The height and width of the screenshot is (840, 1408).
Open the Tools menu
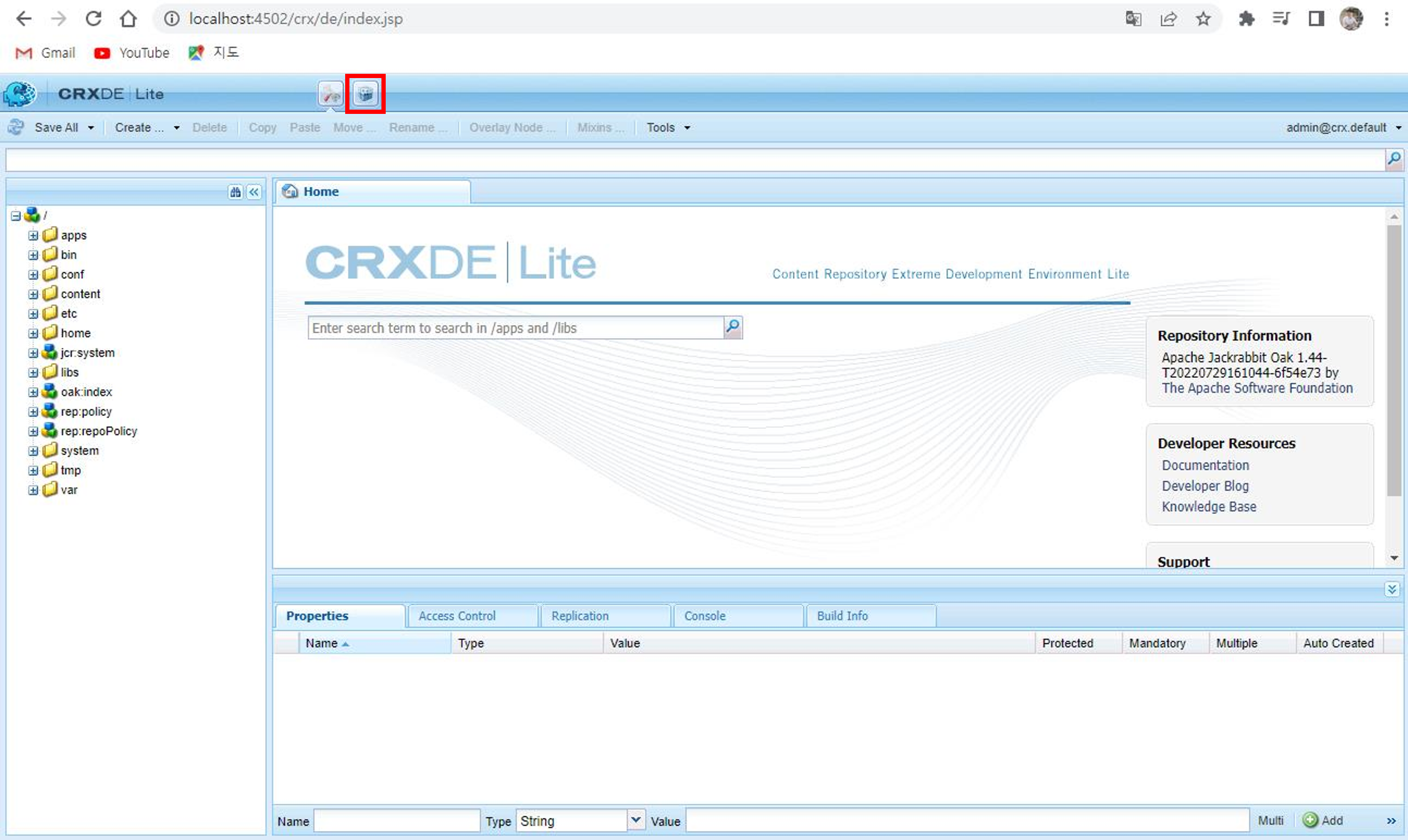pyautogui.click(x=667, y=128)
